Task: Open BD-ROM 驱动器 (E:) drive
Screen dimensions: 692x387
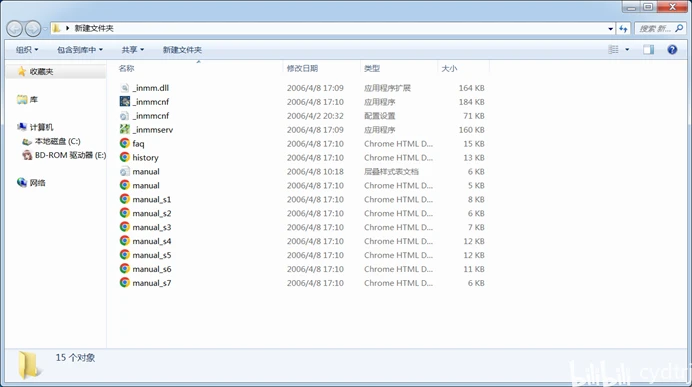Action: (70, 155)
